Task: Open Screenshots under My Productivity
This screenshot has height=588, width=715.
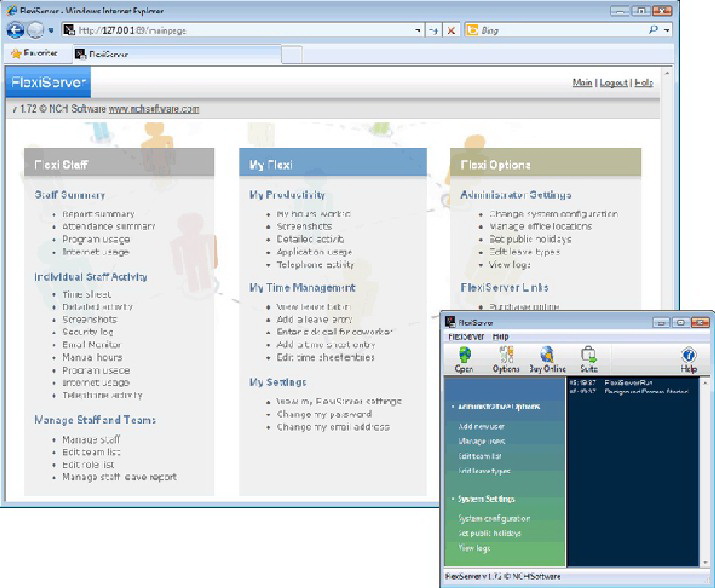Action: [304, 226]
